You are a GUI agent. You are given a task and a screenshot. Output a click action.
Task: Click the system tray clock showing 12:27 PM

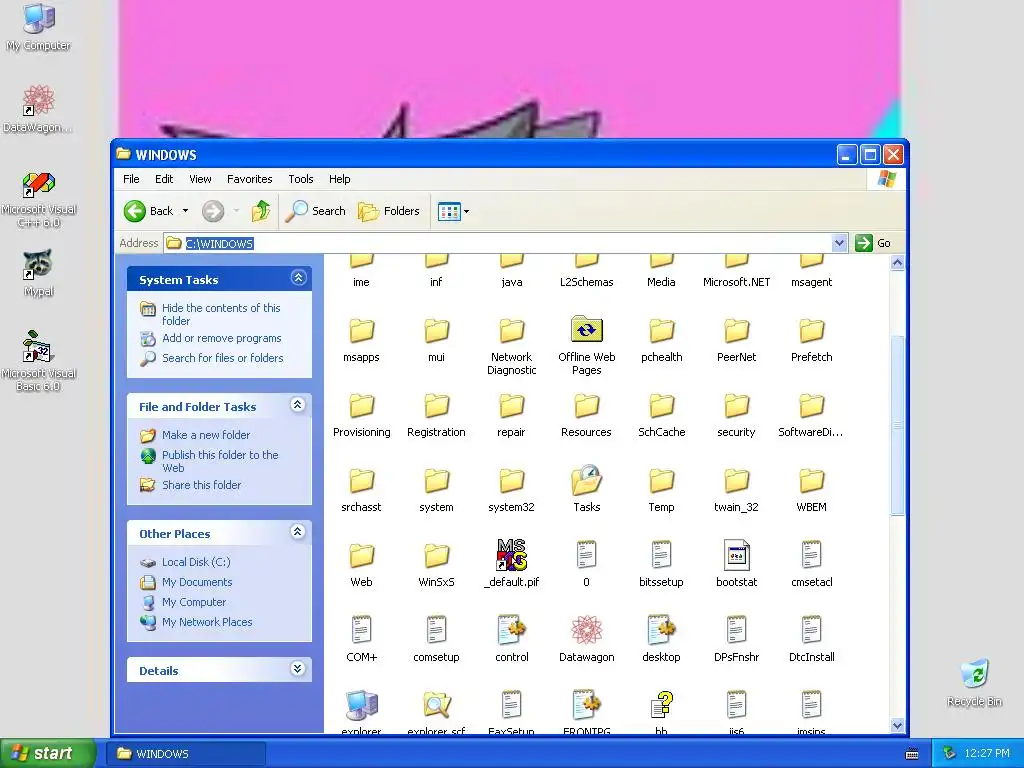[x=986, y=754]
